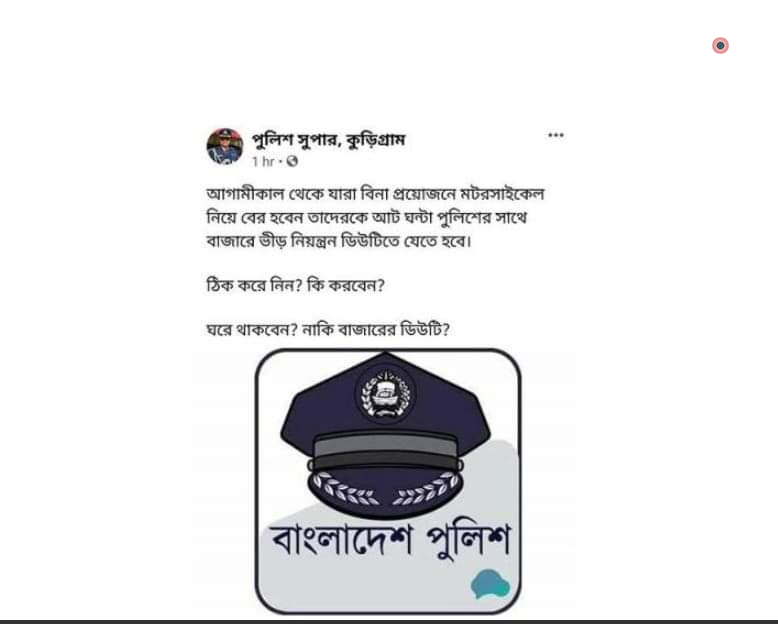
Task: Click the globe public-audience icon
Action: (292, 161)
